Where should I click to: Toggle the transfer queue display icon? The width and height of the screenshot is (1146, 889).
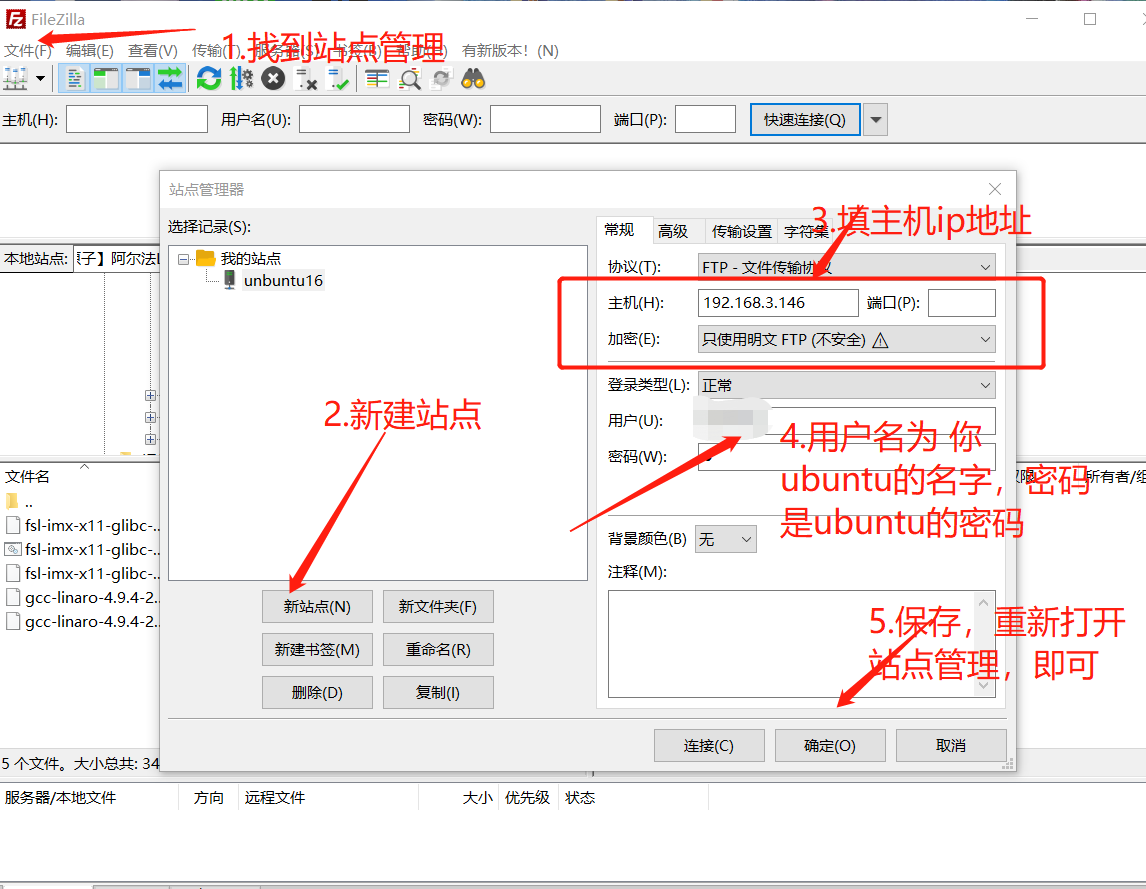170,78
